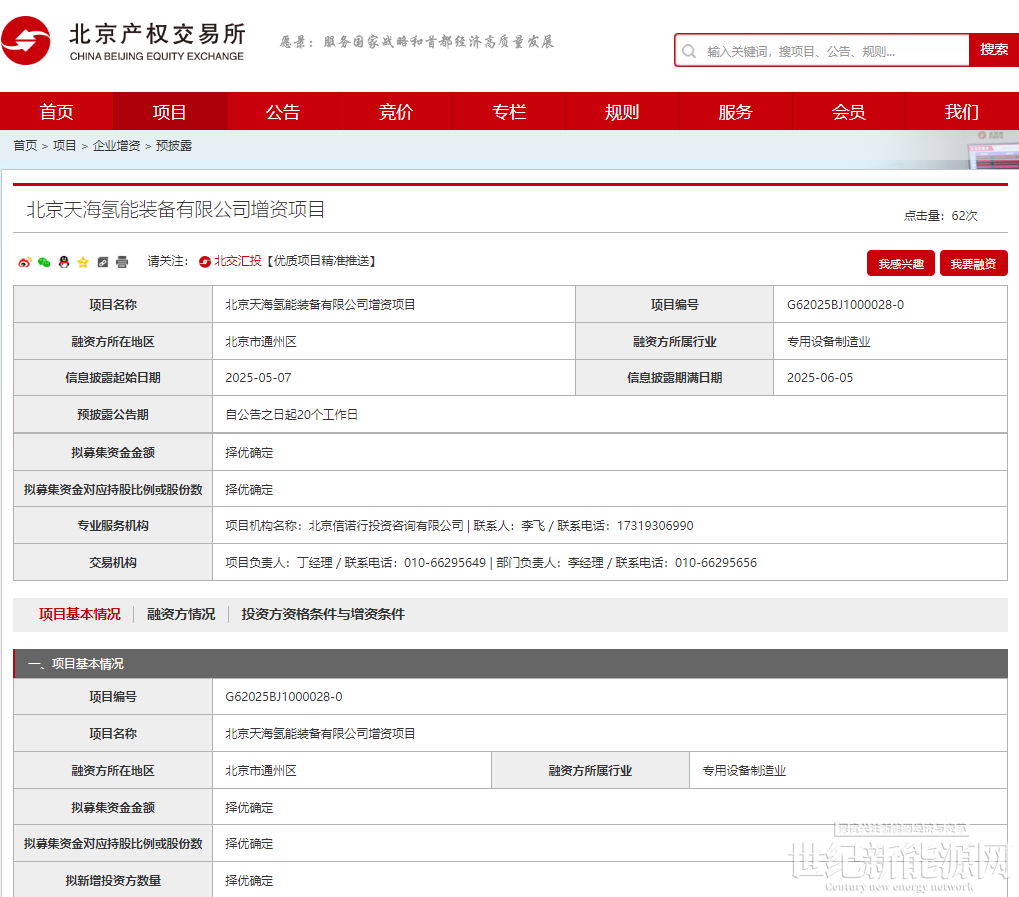Go to 项目 in the breadcrumb
The height and width of the screenshot is (897, 1019).
coord(64,146)
